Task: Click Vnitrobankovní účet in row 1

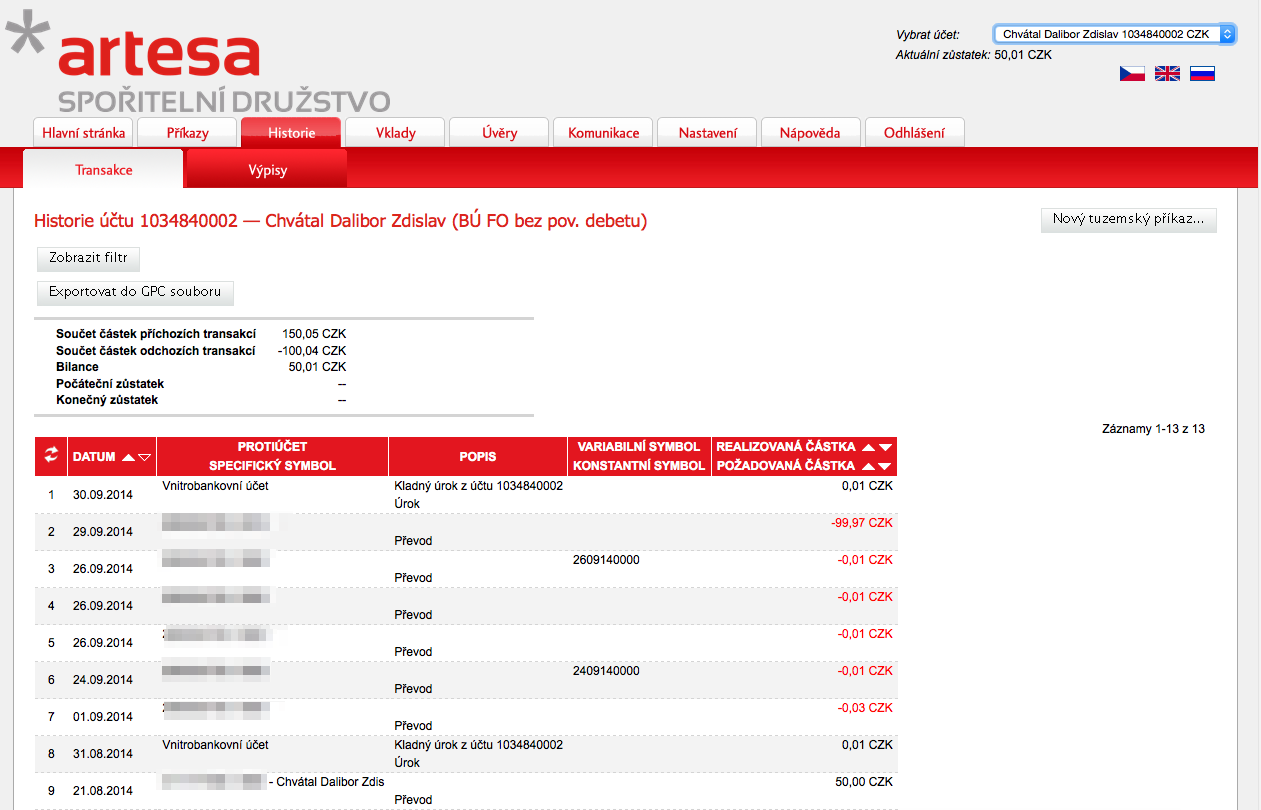Action: tap(215, 486)
